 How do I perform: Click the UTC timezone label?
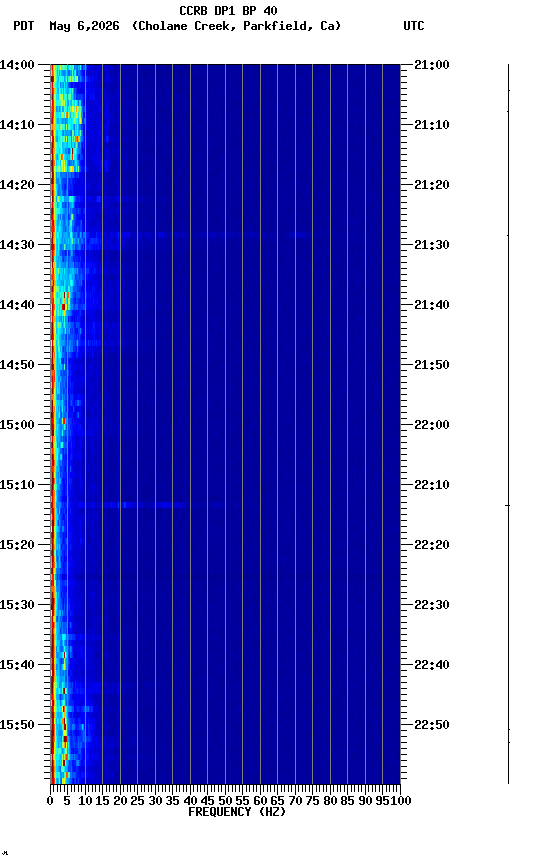tap(414, 26)
